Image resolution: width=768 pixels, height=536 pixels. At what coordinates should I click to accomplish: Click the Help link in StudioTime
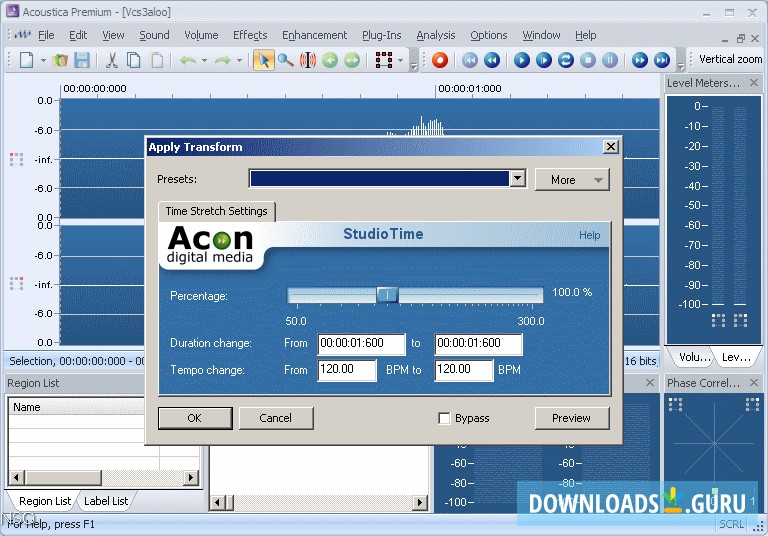(x=589, y=235)
